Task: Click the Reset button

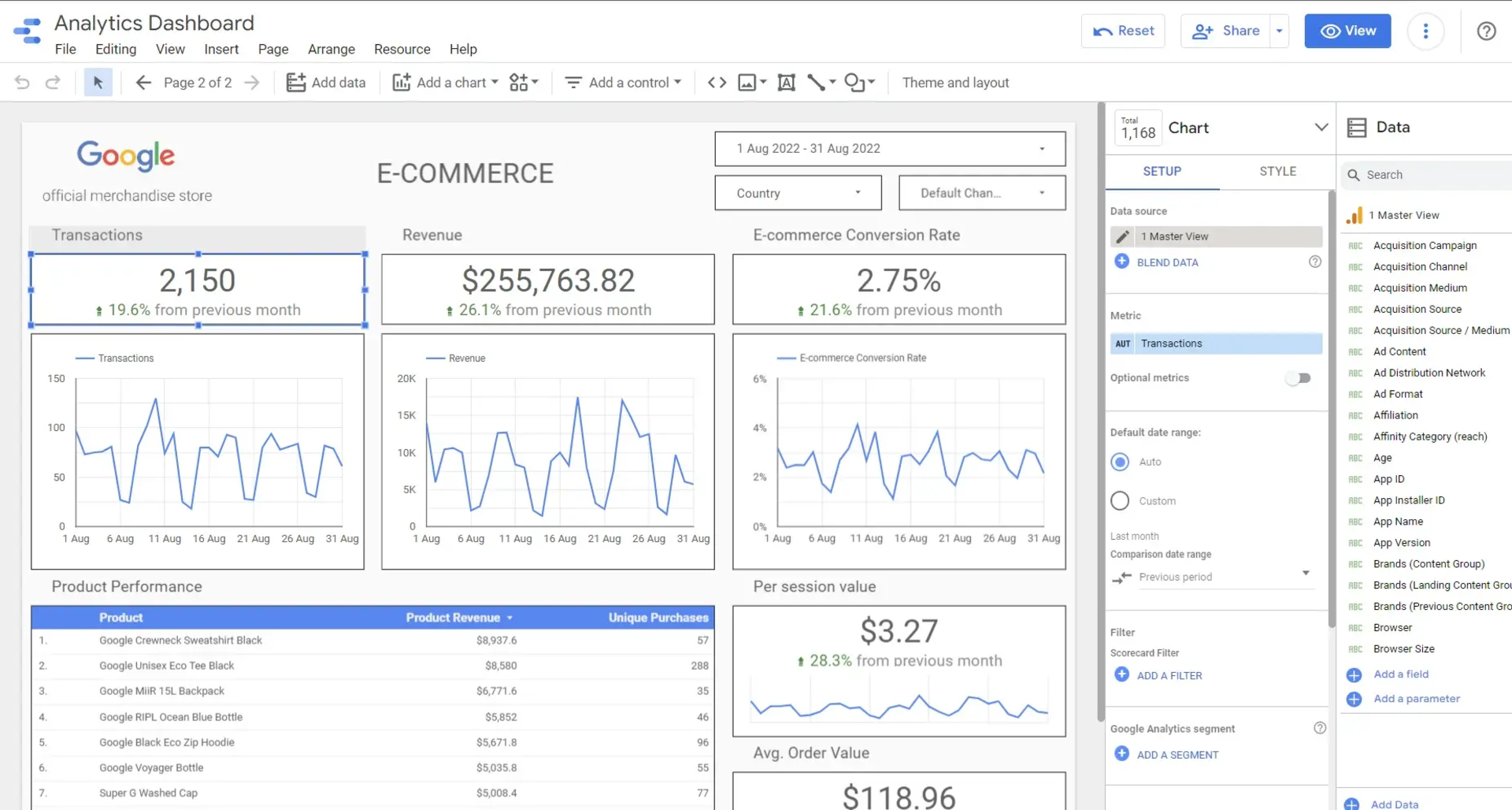Action: coord(1123,31)
